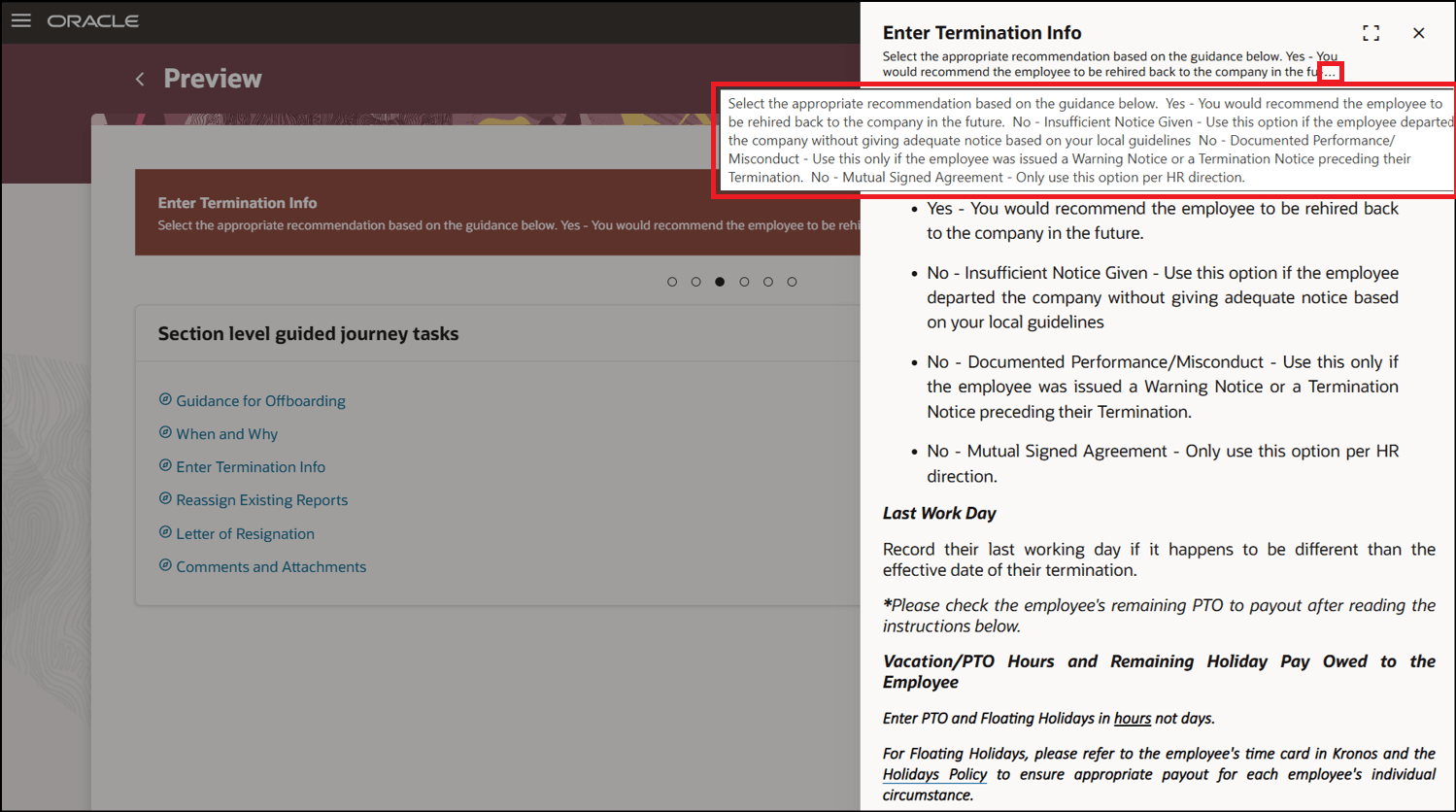Select the first carousel indicator dot

tap(671, 281)
